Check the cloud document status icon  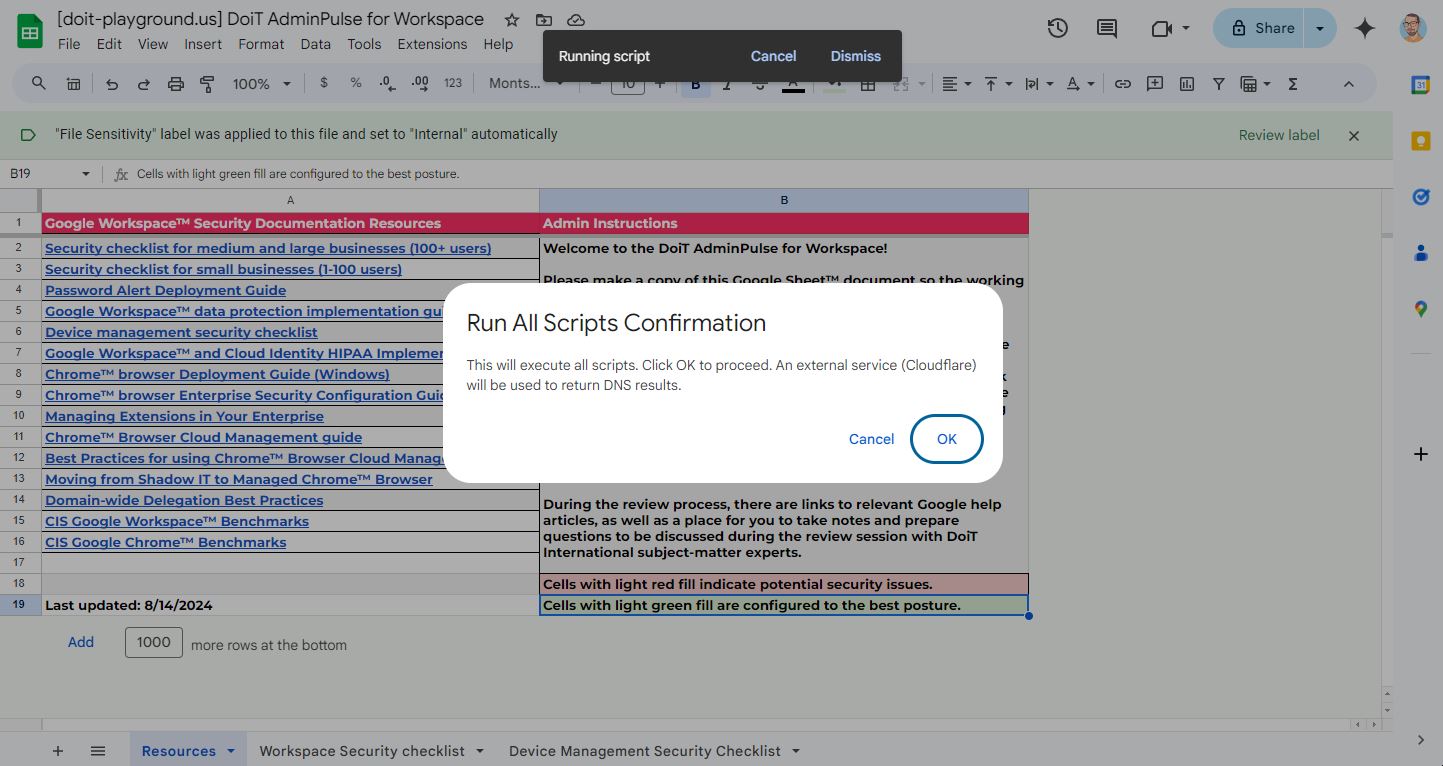[x=576, y=20]
